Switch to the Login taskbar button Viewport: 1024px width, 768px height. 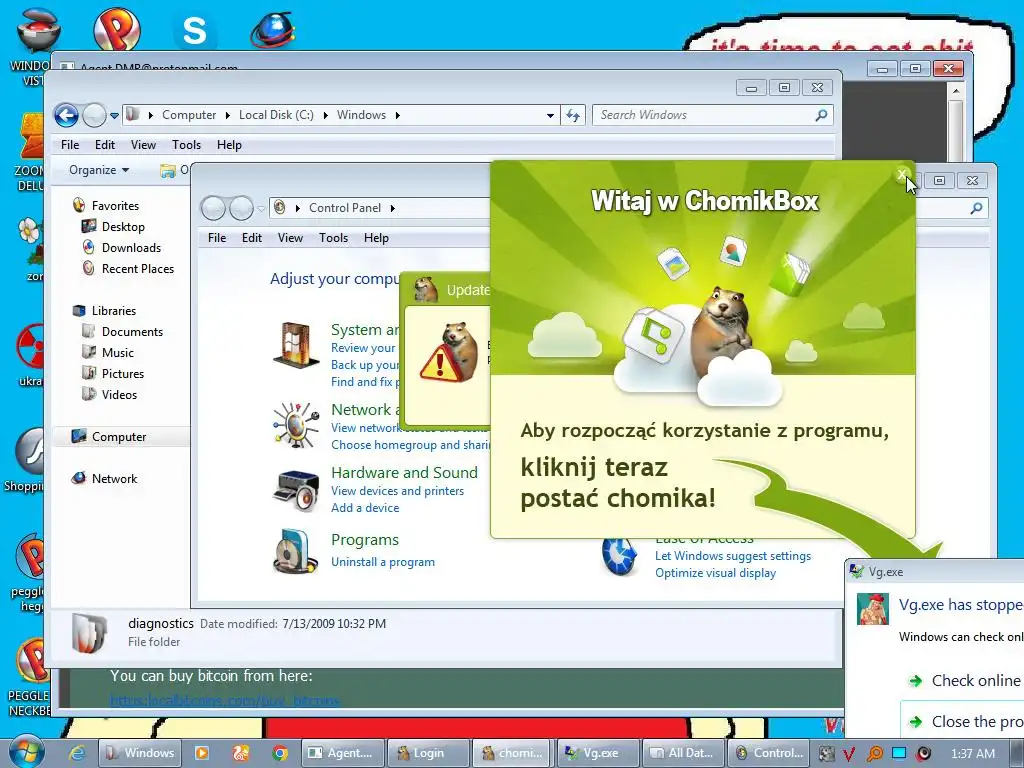point(428,753)
